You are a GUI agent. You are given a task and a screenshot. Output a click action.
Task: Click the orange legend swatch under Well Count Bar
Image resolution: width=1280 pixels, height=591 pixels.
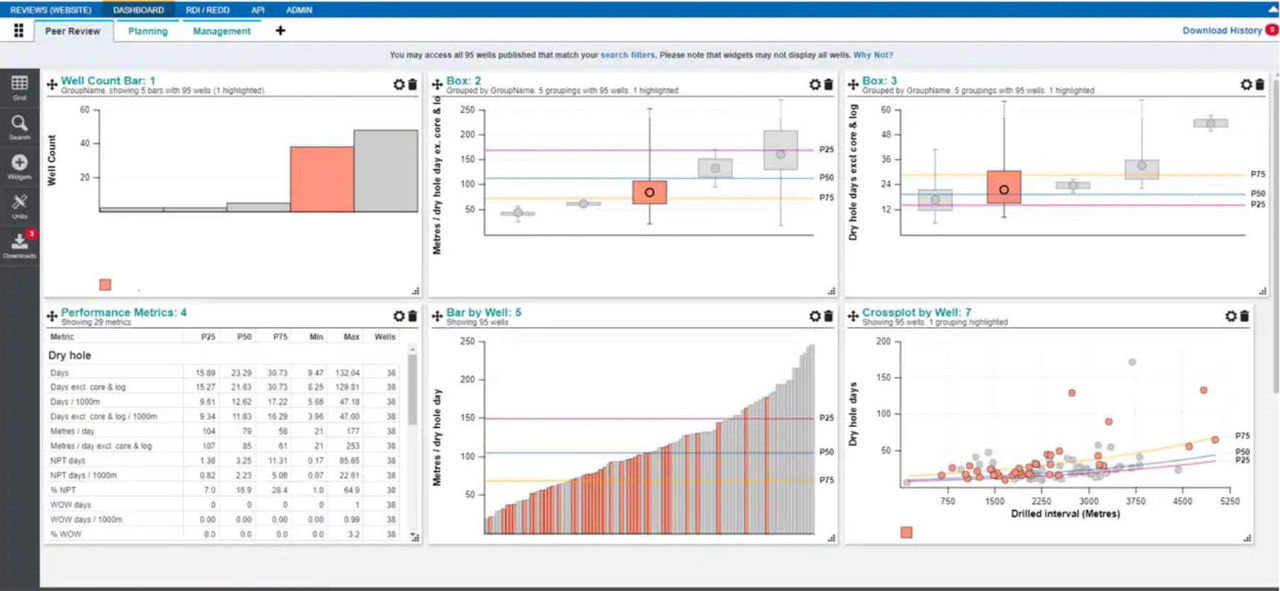(x=105, y=285)
